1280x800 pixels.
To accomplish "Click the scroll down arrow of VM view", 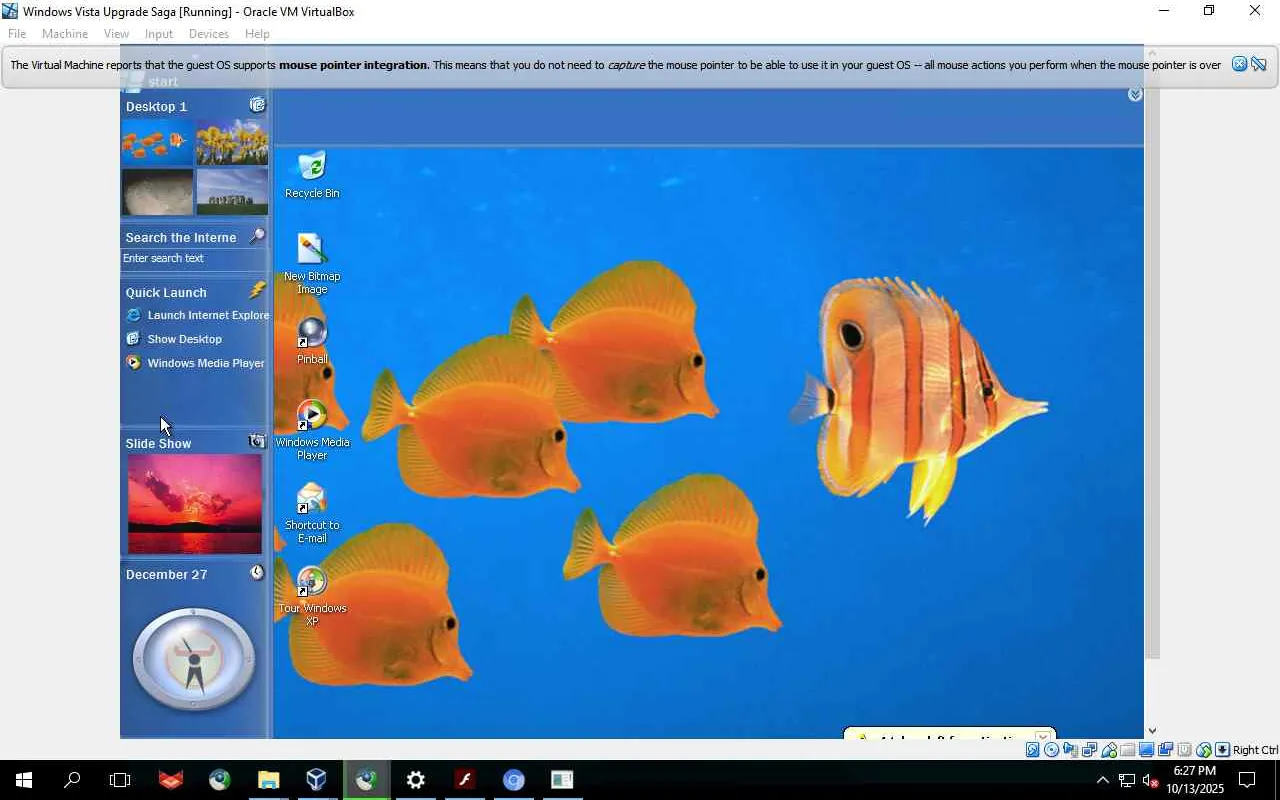I will (1152, 731).
